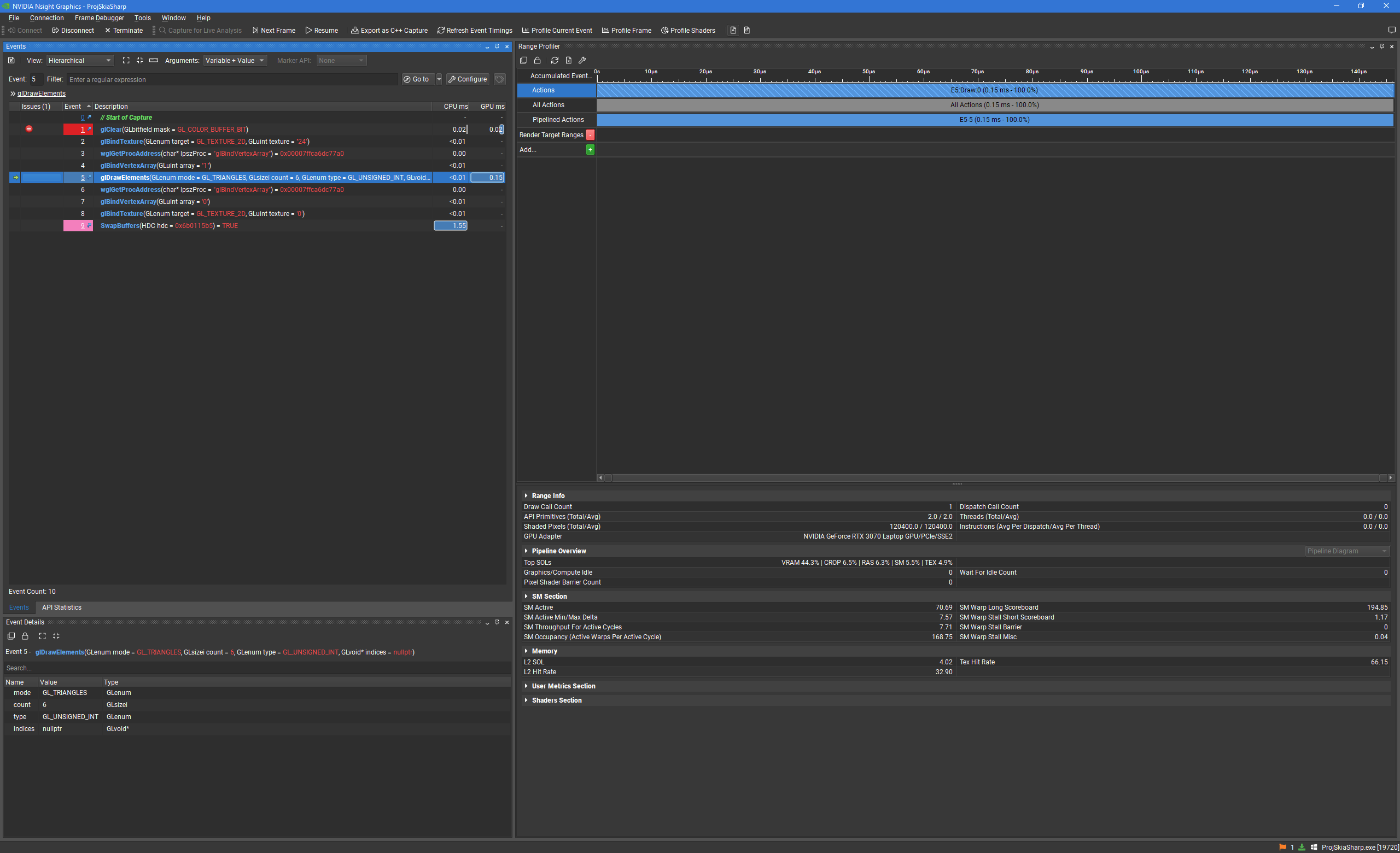Collapse the Range Info section
Viewport: 1400px width, 853px height.
[x=526, y=496]
